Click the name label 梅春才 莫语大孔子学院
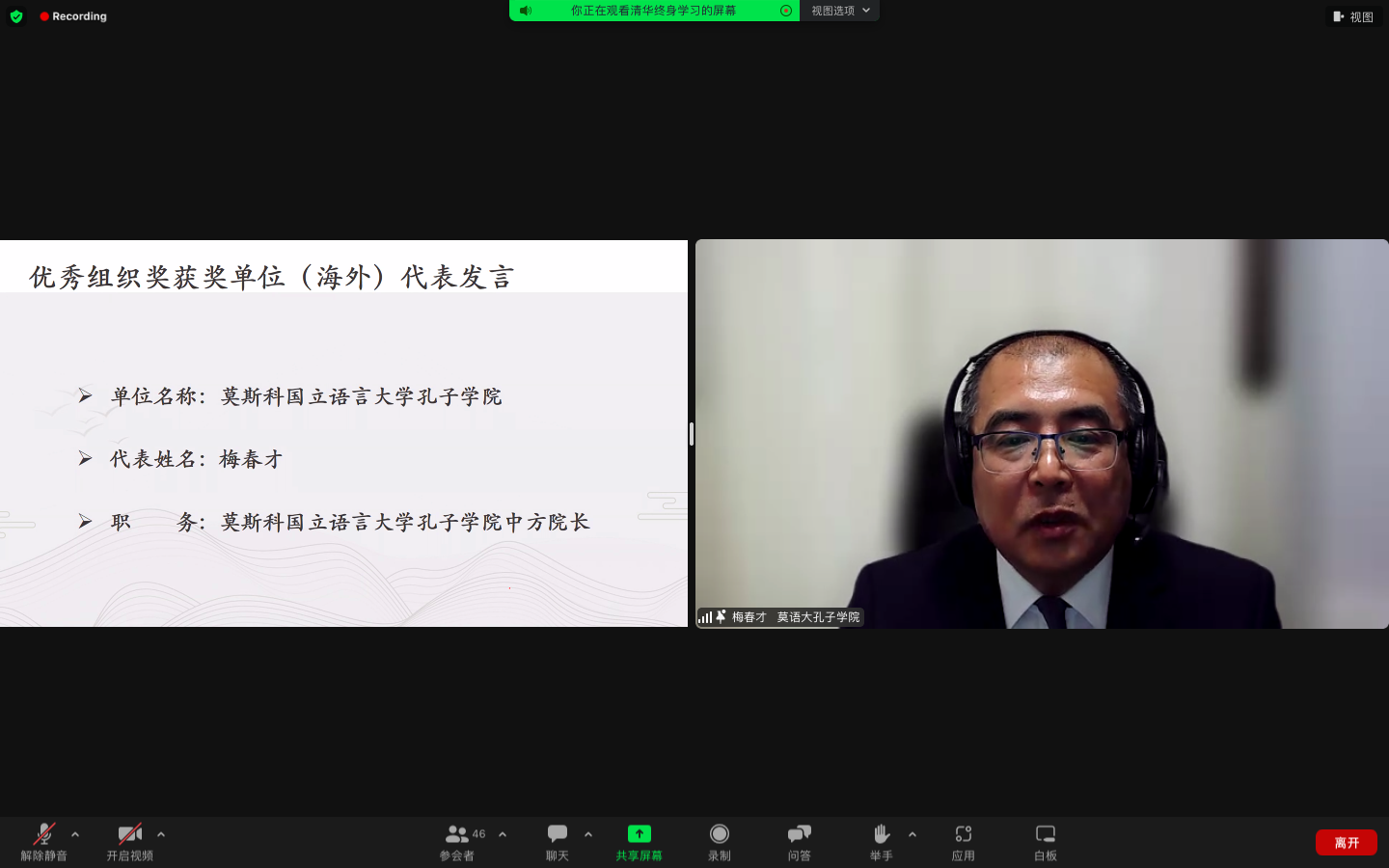The height and width of the screenshot is (868, 1389). pyautogui.click(x=796, y=617)
